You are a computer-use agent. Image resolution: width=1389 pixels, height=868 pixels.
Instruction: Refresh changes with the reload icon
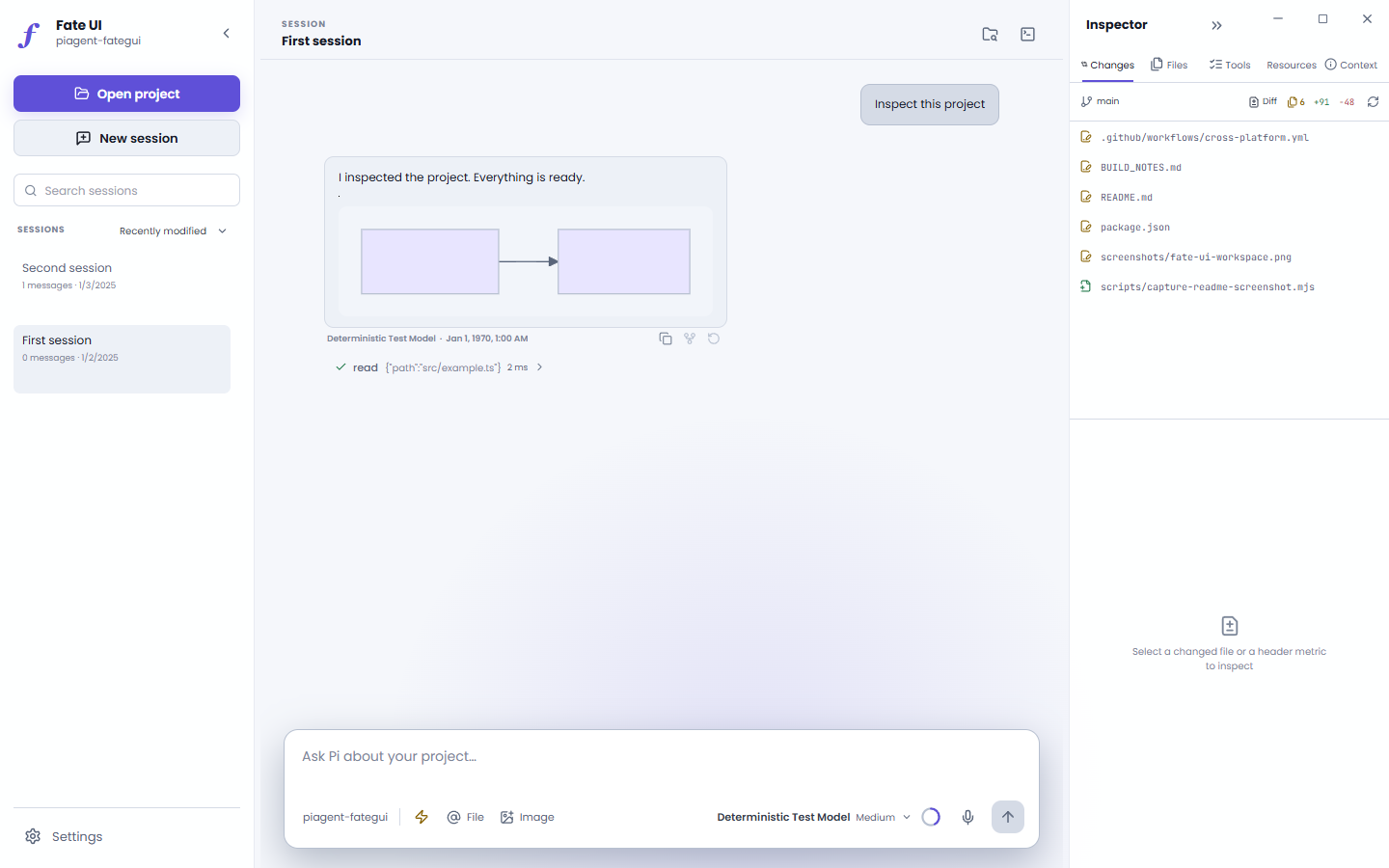(1373, 101)
